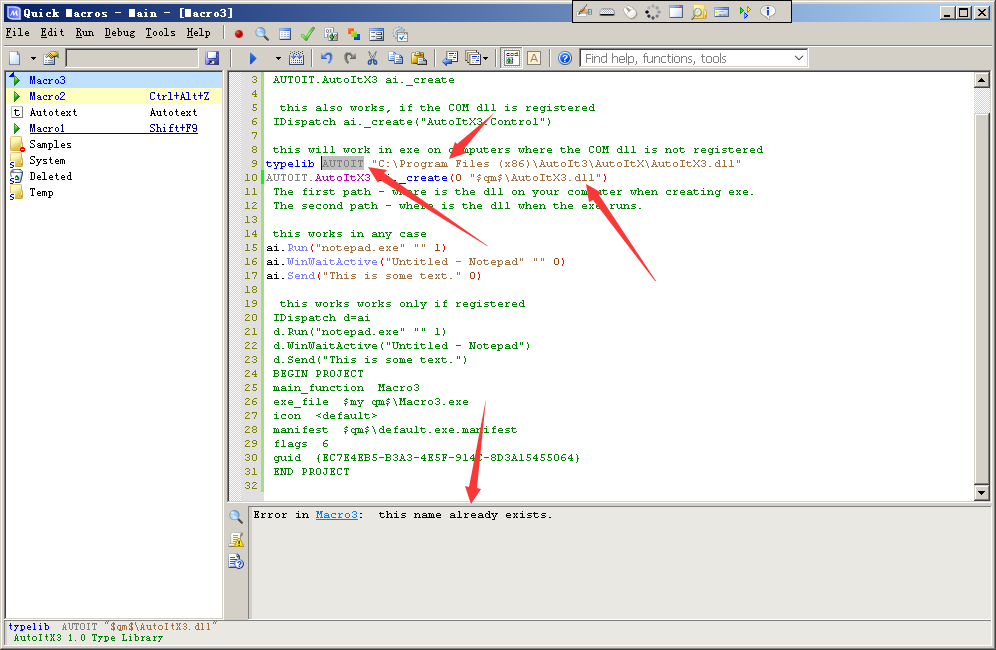Copy selection with the two-pages icon
The height and width of the screenshot is (650, 996).
click(x=395, y=58)
